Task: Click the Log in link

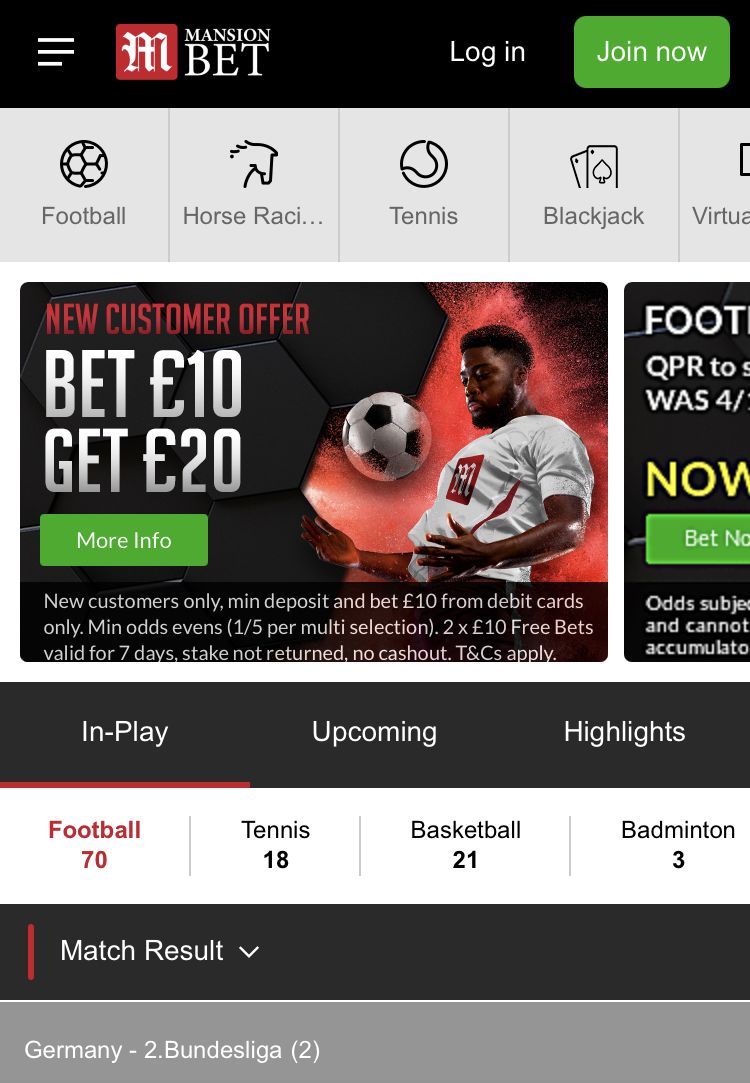Action: click(x=488, y=52)
